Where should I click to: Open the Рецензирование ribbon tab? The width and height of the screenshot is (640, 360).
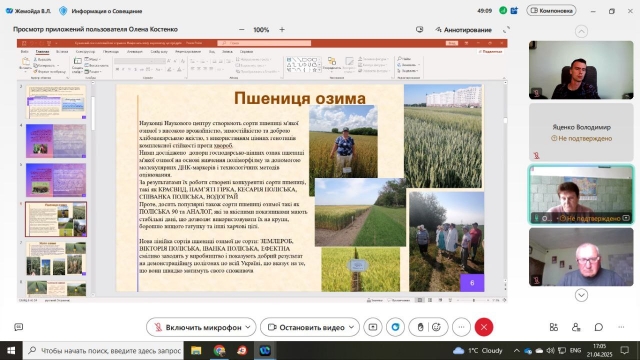(188, 52)
